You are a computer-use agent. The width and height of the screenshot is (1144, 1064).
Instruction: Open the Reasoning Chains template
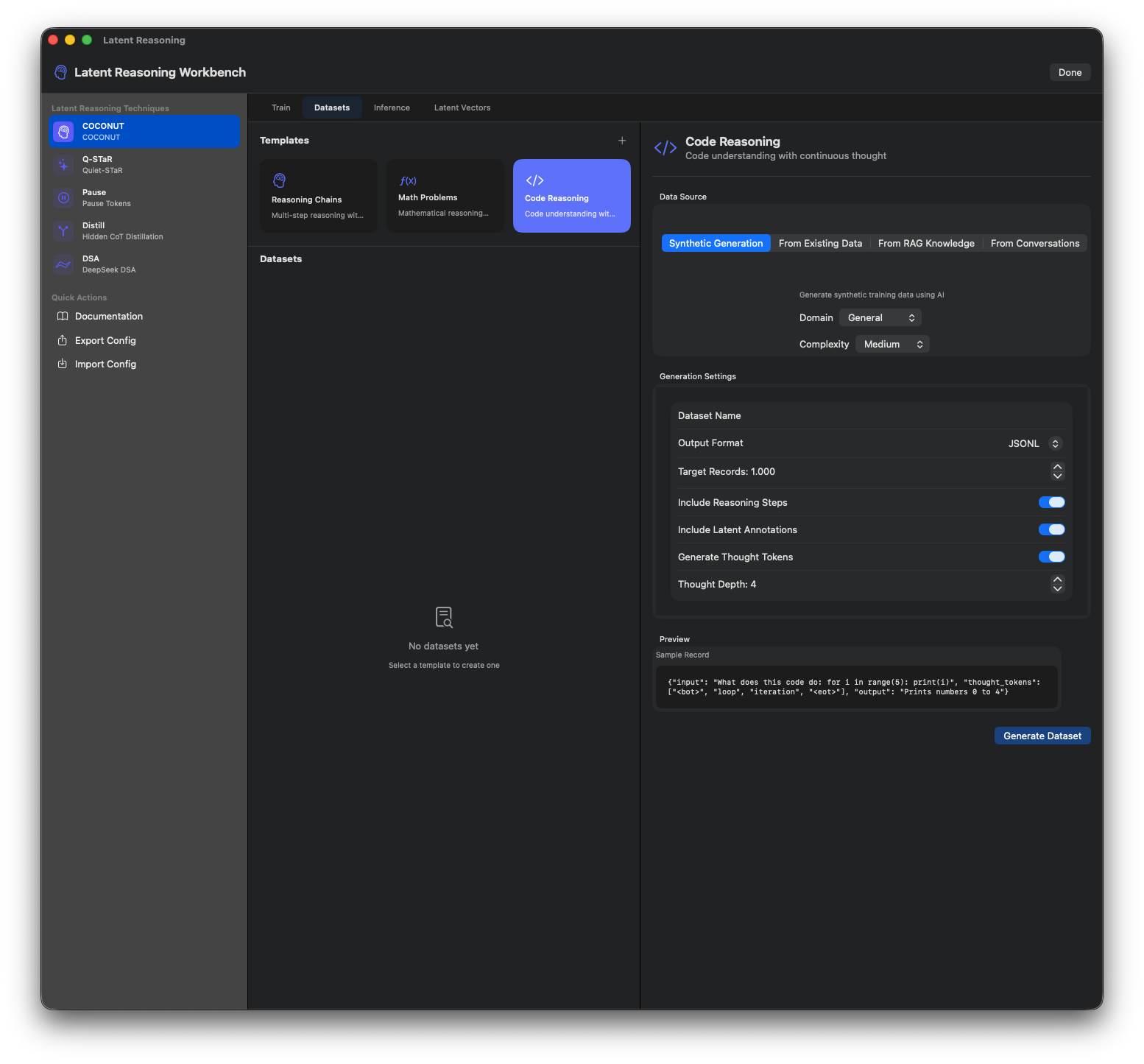coord(318,195)
